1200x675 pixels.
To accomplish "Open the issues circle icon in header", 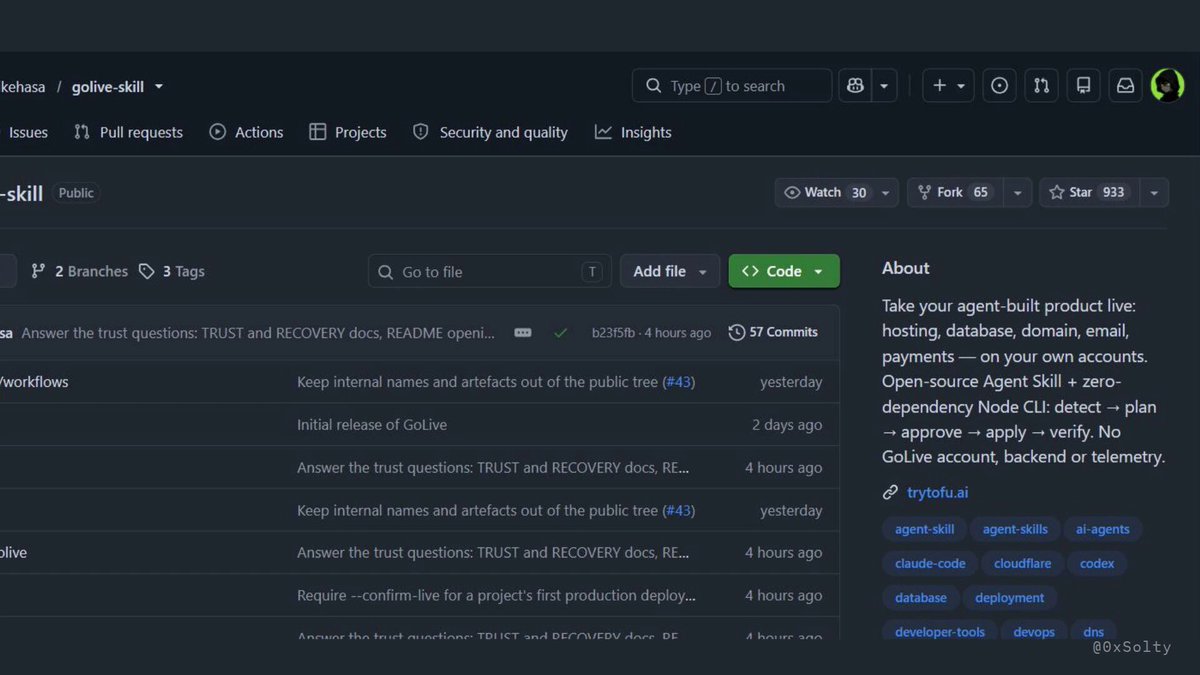I will [x=999, y=86].
